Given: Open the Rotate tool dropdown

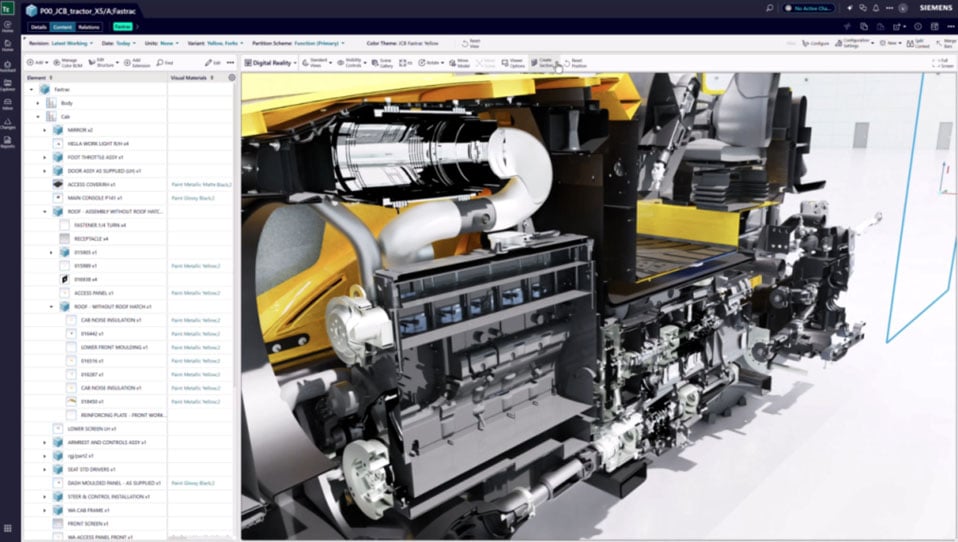Looking at the screenshot, I should coord(431,62).
